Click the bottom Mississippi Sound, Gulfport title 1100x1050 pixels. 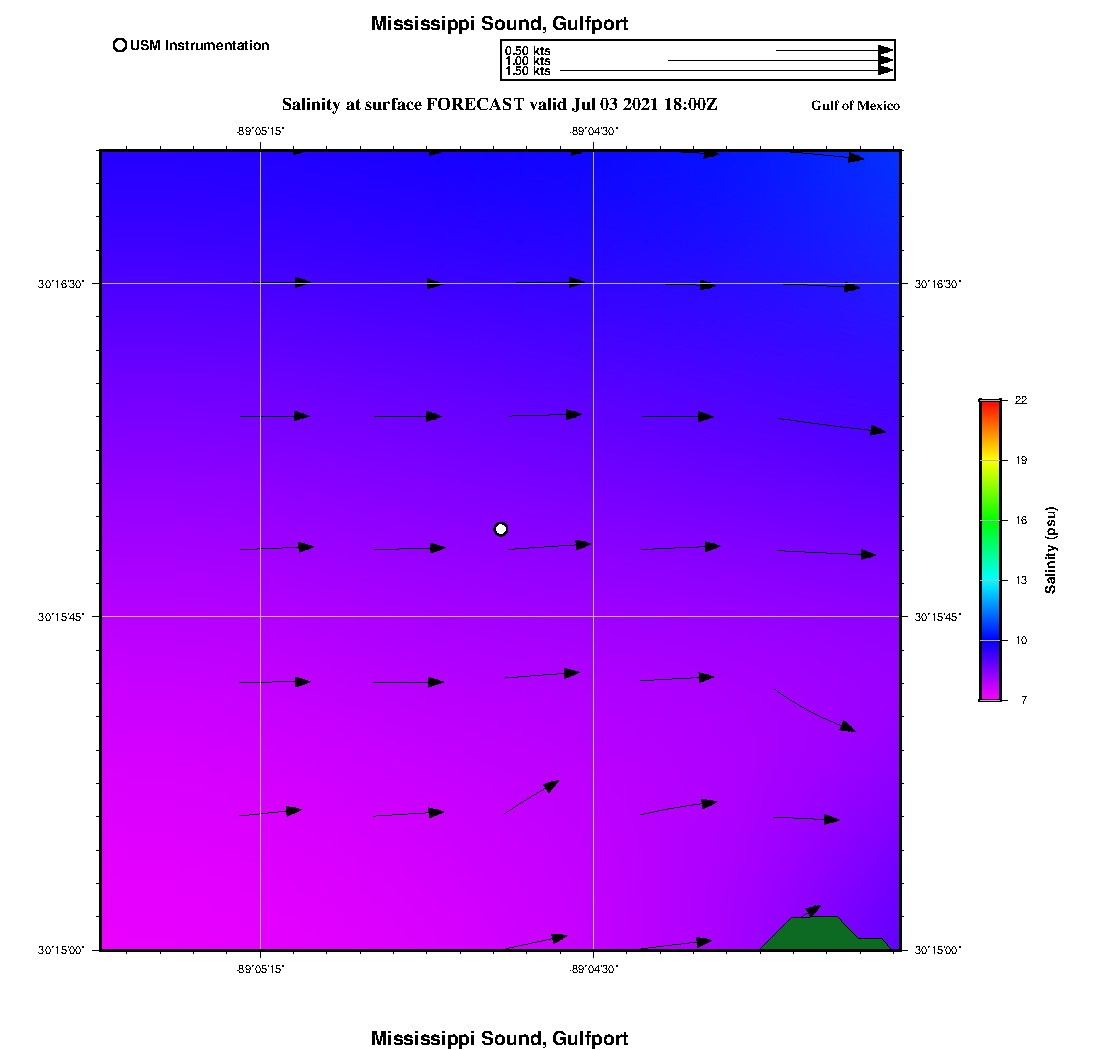pyautogui.click(x=499, y=1038)
